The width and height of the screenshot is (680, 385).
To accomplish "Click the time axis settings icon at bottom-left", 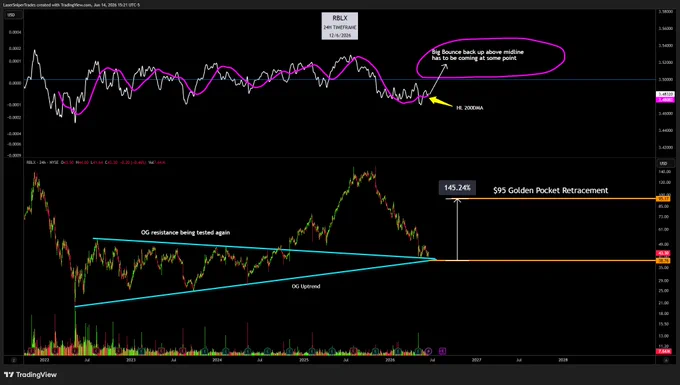I will click(13, 360).
